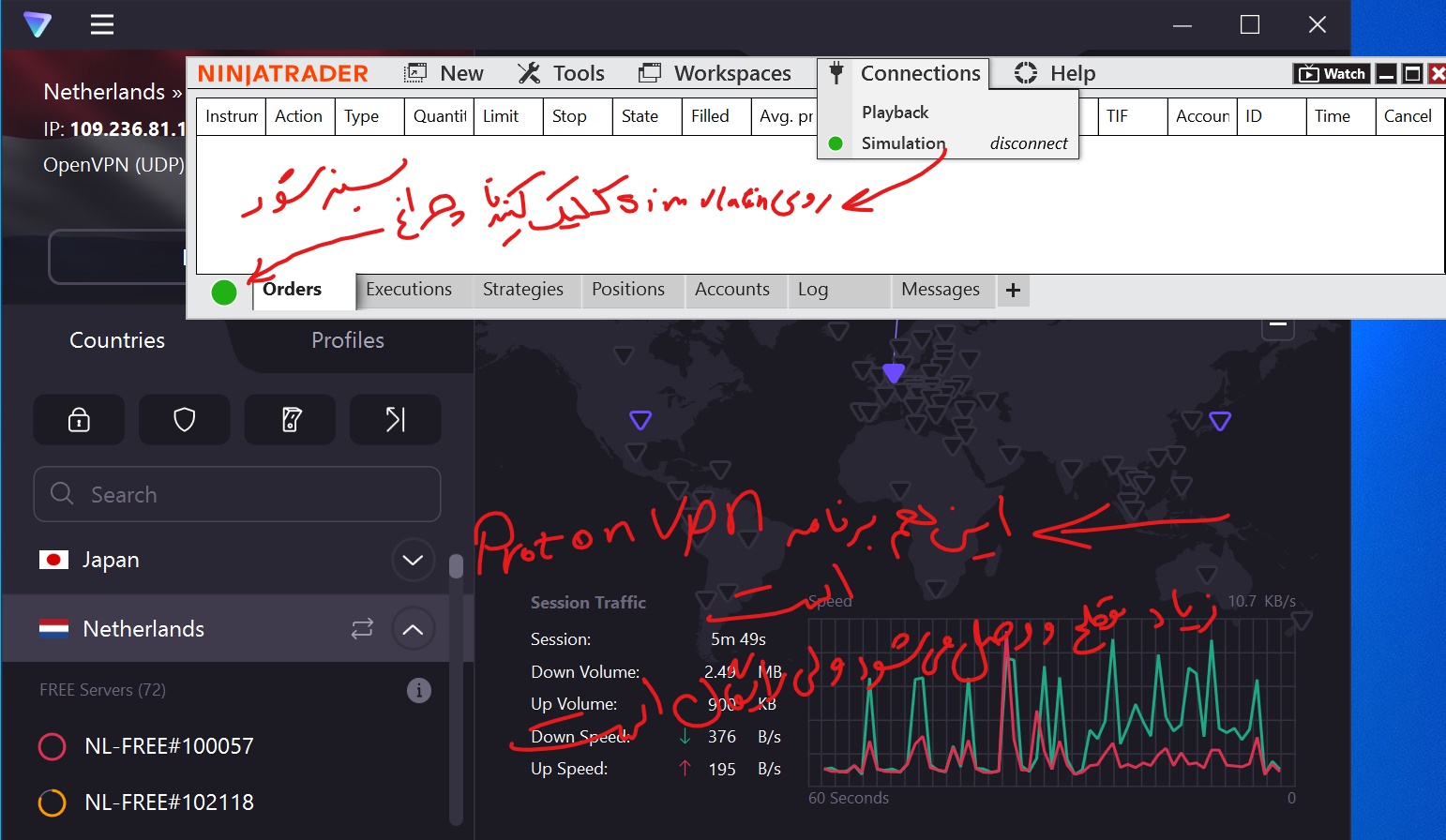Screen dimensions: 1446x840
Task: Click the Secure Core lock icon
Action: coord(79,419)
